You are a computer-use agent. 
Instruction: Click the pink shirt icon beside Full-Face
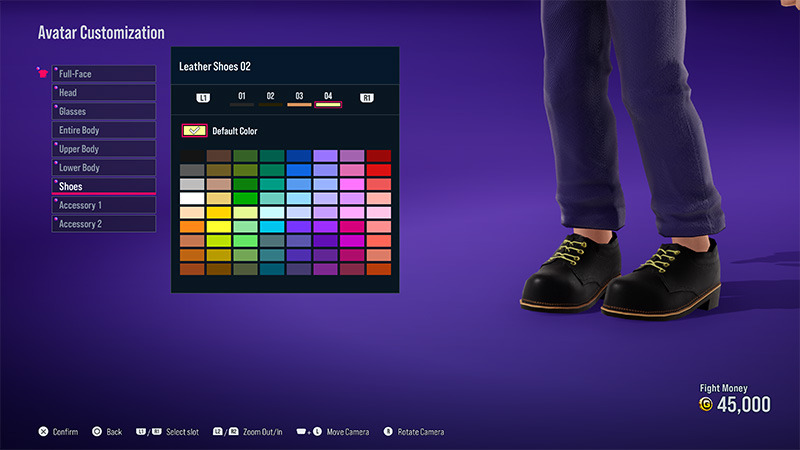(x=42, y=73)
